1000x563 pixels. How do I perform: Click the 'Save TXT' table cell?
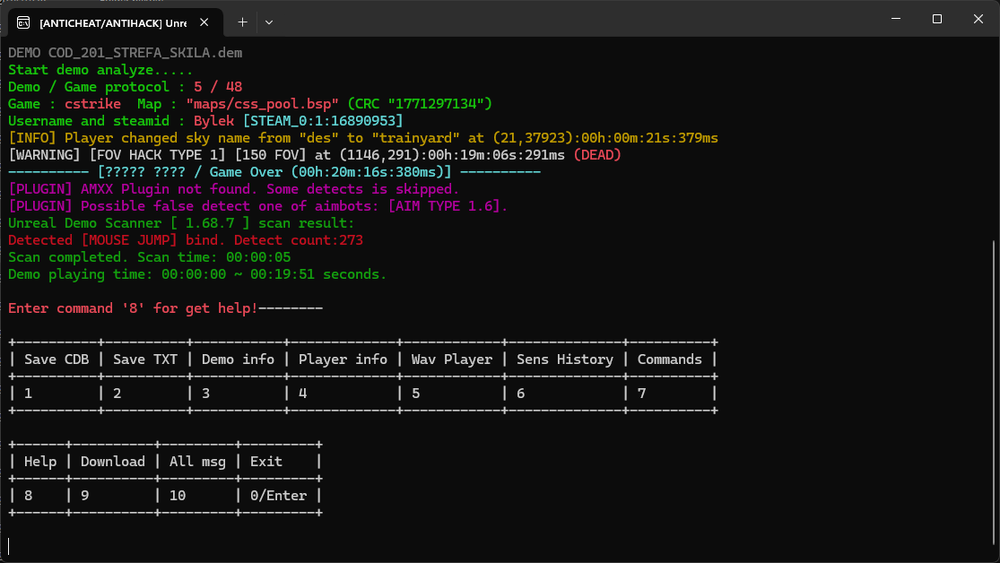tap(145, 360)
